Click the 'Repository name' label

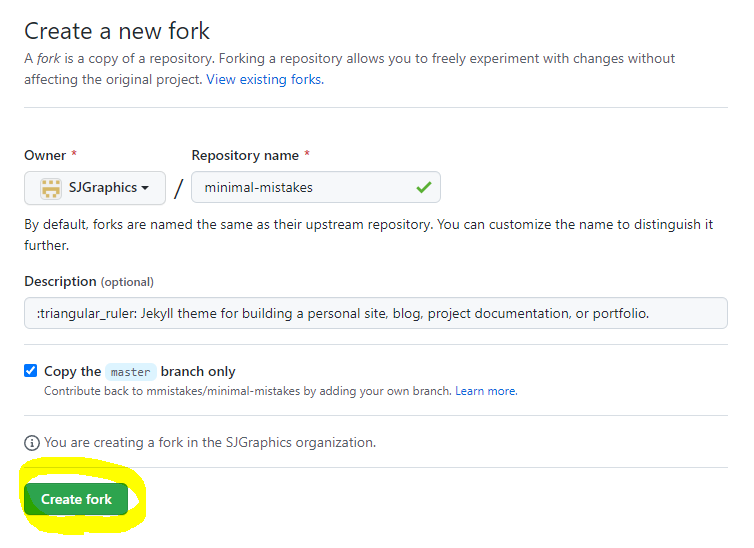245,155
